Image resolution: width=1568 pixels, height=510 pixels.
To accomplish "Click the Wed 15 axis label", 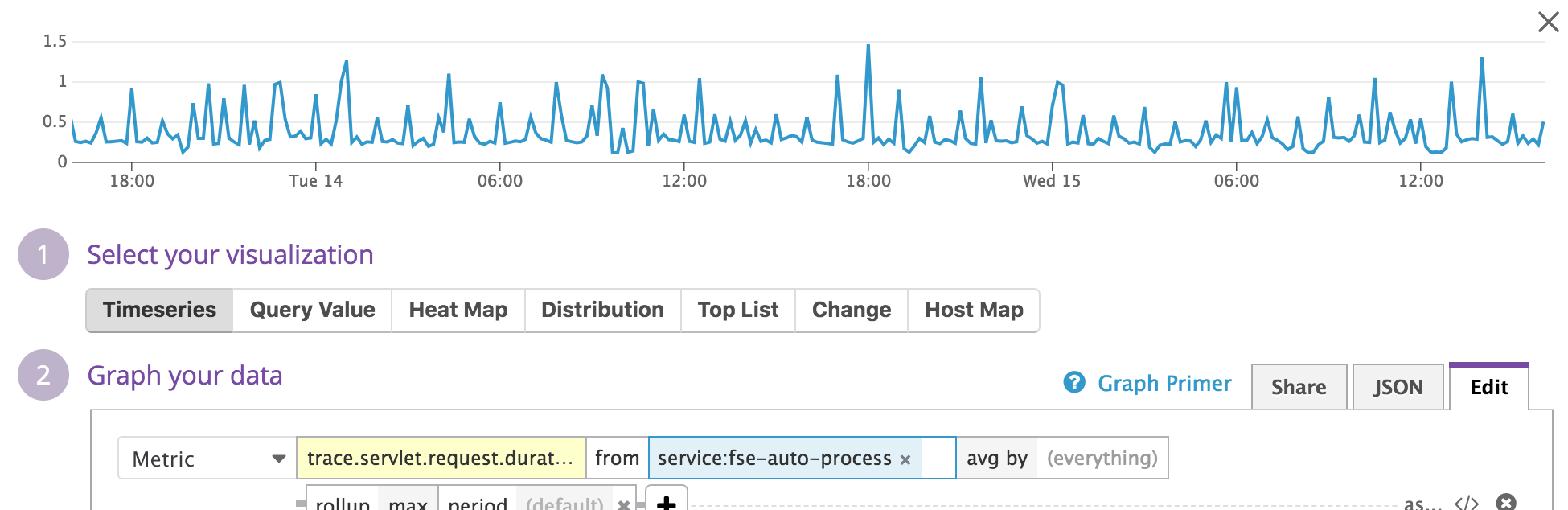I will 1051,181.
